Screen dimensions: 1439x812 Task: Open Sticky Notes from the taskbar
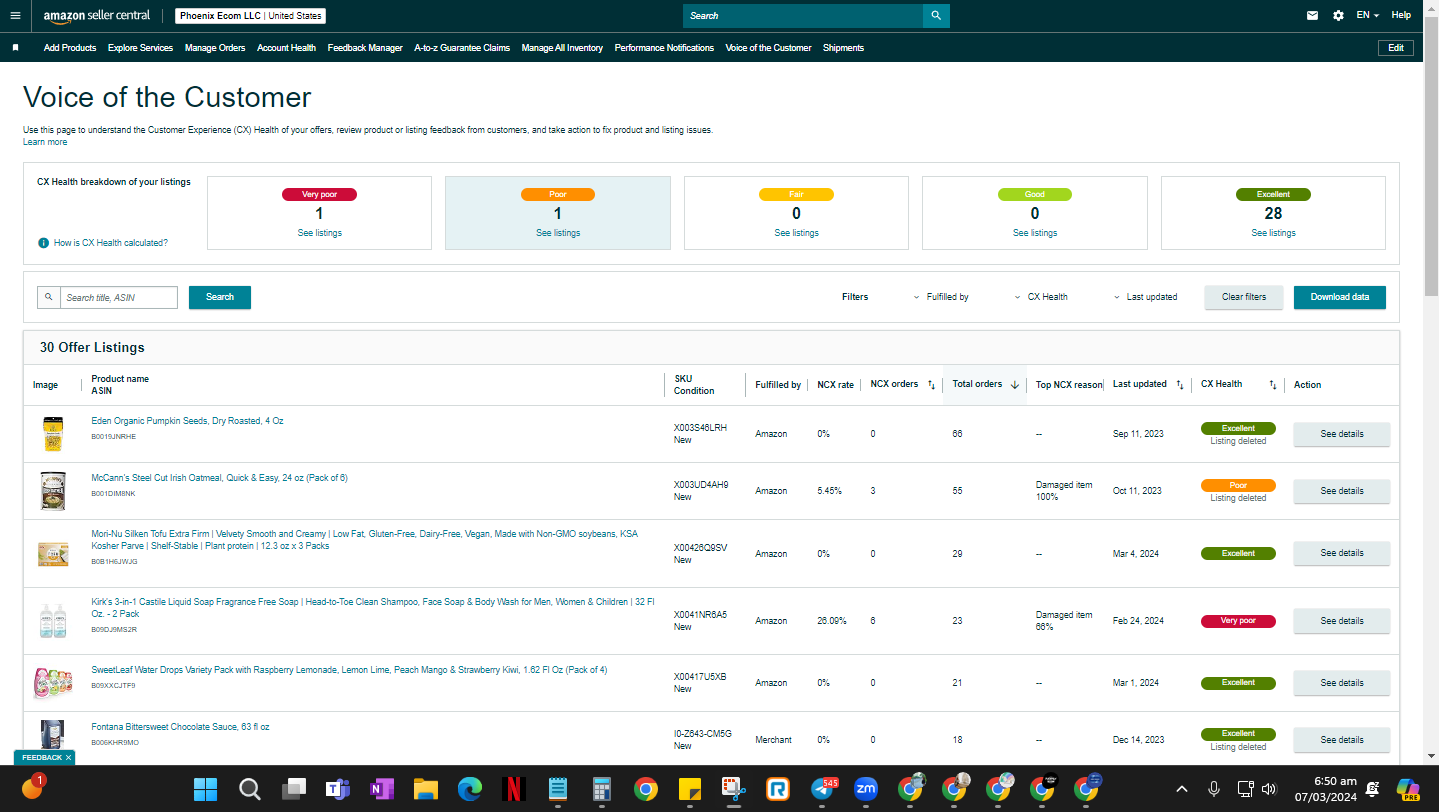(x=690, y=789)
